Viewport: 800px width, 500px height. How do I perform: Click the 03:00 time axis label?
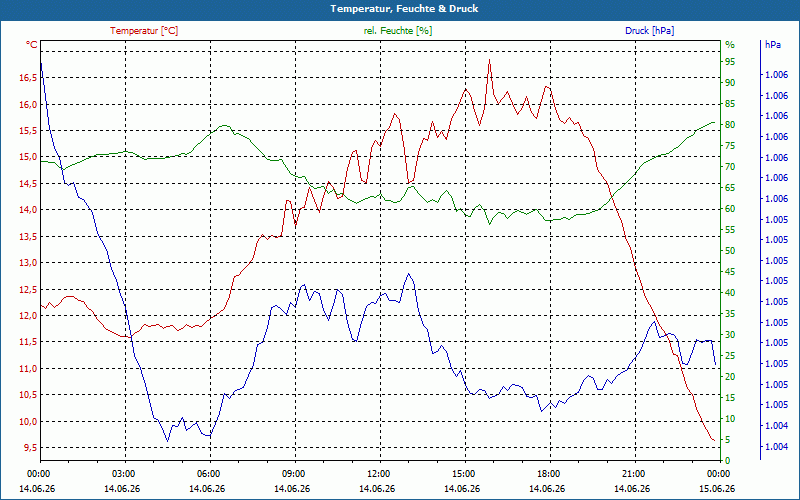(121, 474)
